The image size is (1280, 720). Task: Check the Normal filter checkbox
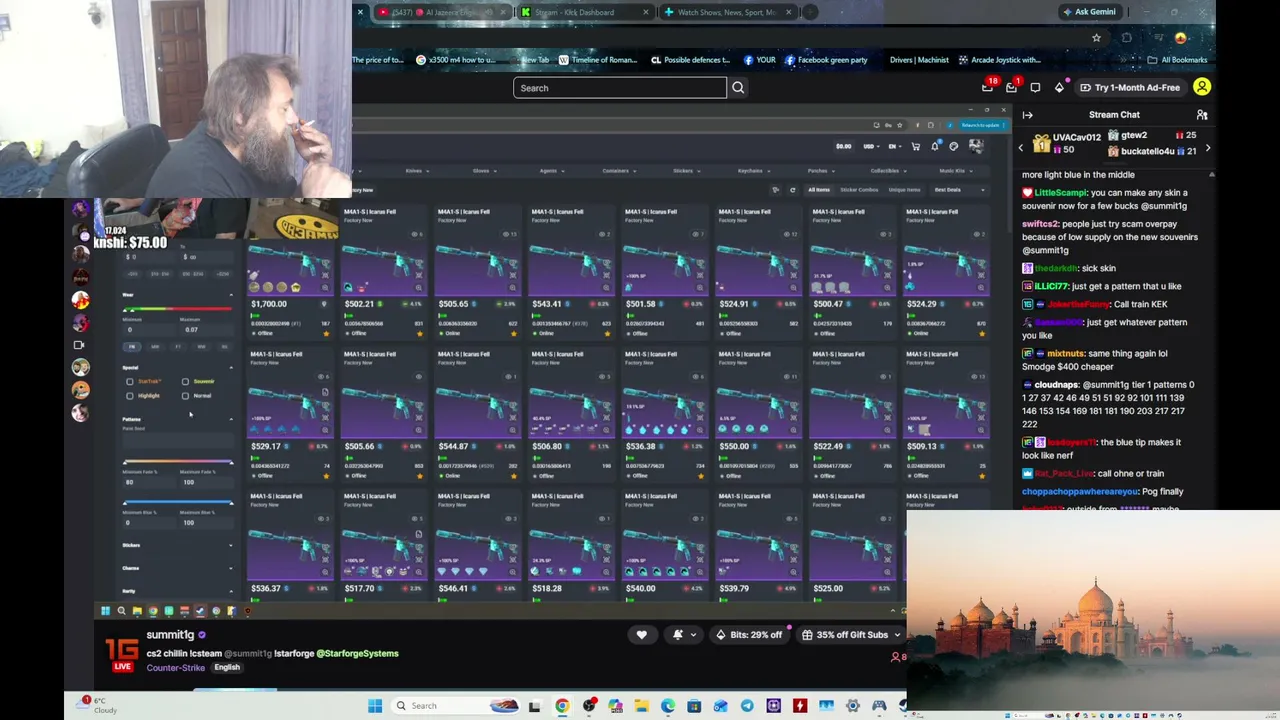(185, 396)
